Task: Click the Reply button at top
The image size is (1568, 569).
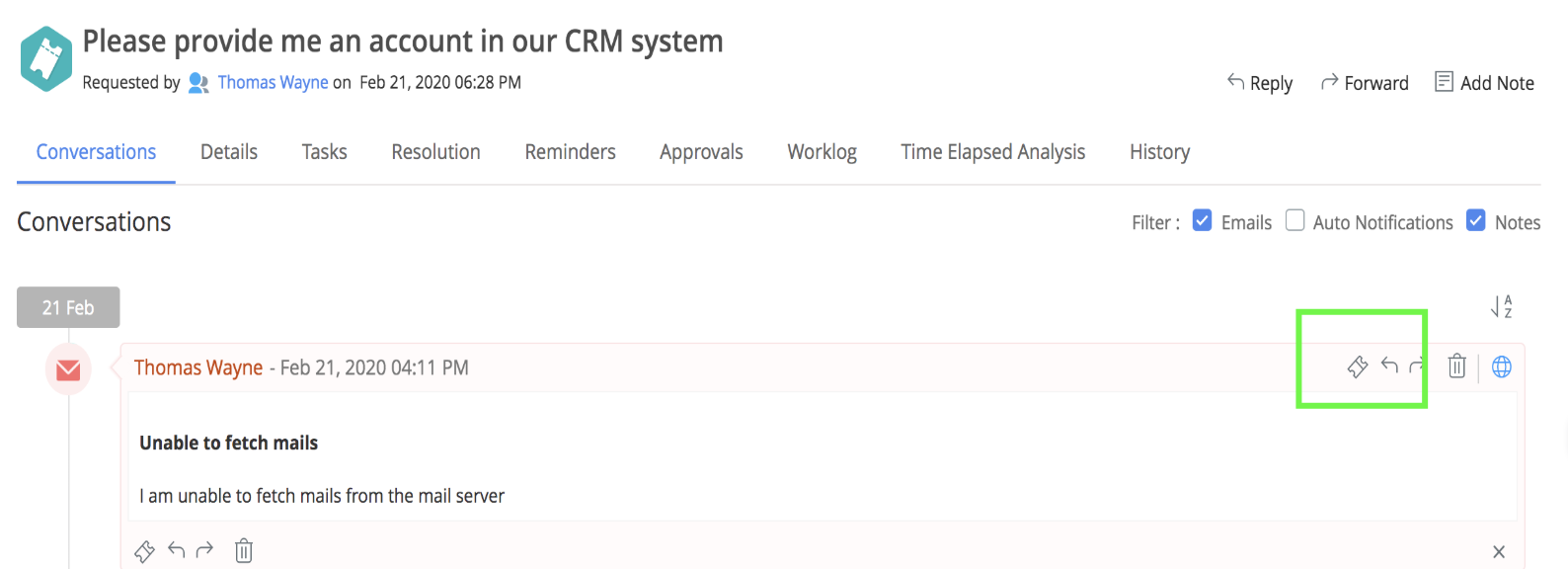Action: (1260, 83)
